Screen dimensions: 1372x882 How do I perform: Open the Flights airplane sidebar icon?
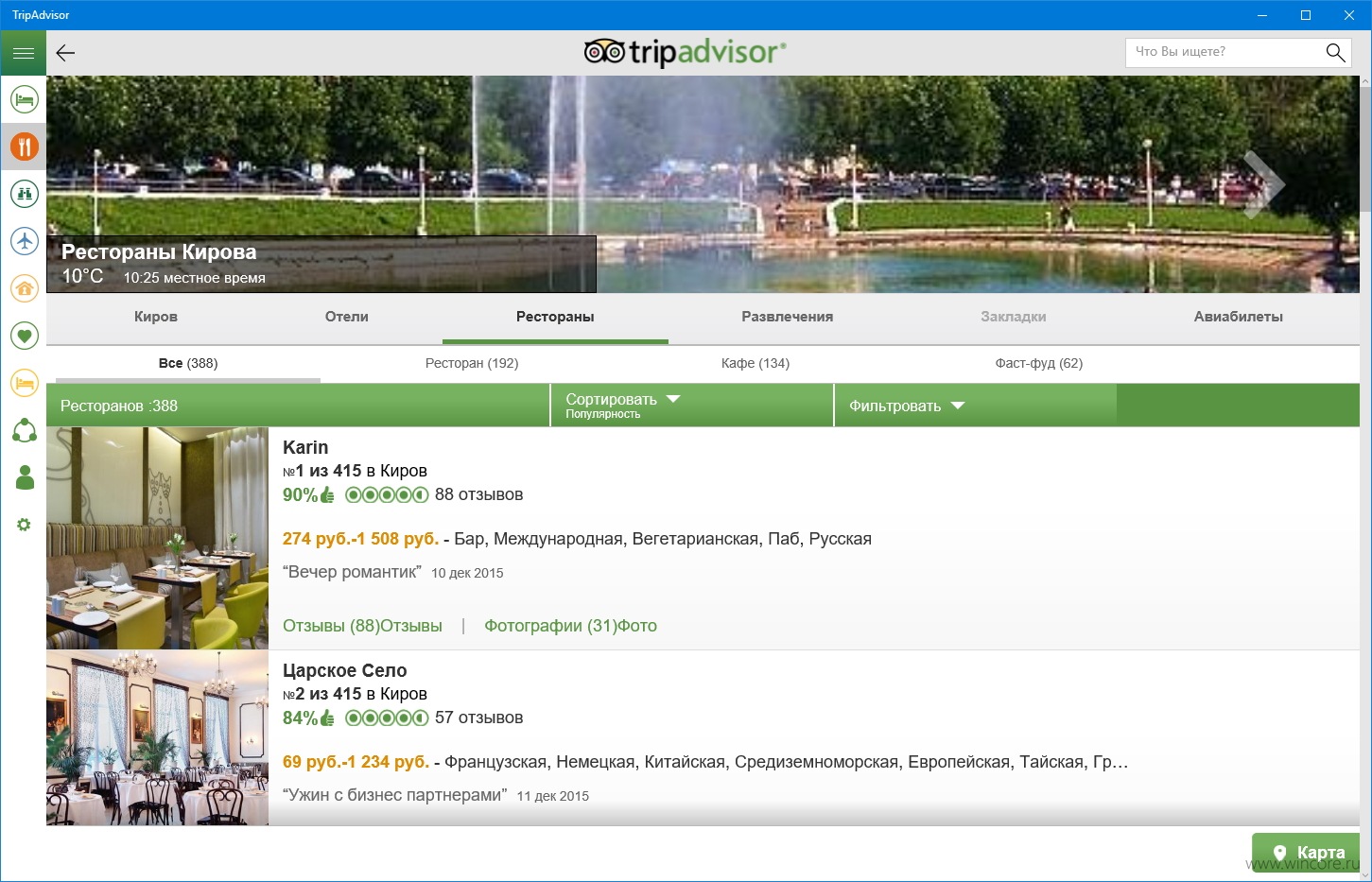tap(24, 241)
